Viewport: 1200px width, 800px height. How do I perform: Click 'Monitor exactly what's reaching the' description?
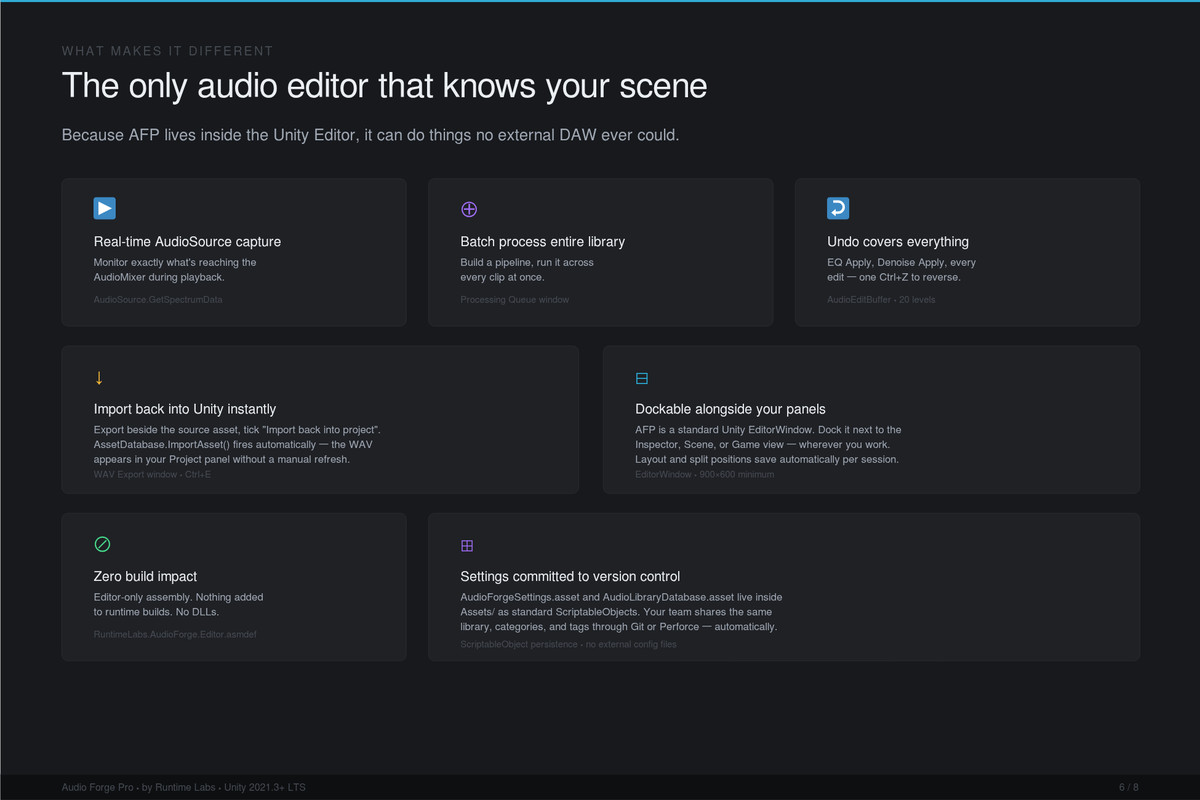(x=175, y=262)
